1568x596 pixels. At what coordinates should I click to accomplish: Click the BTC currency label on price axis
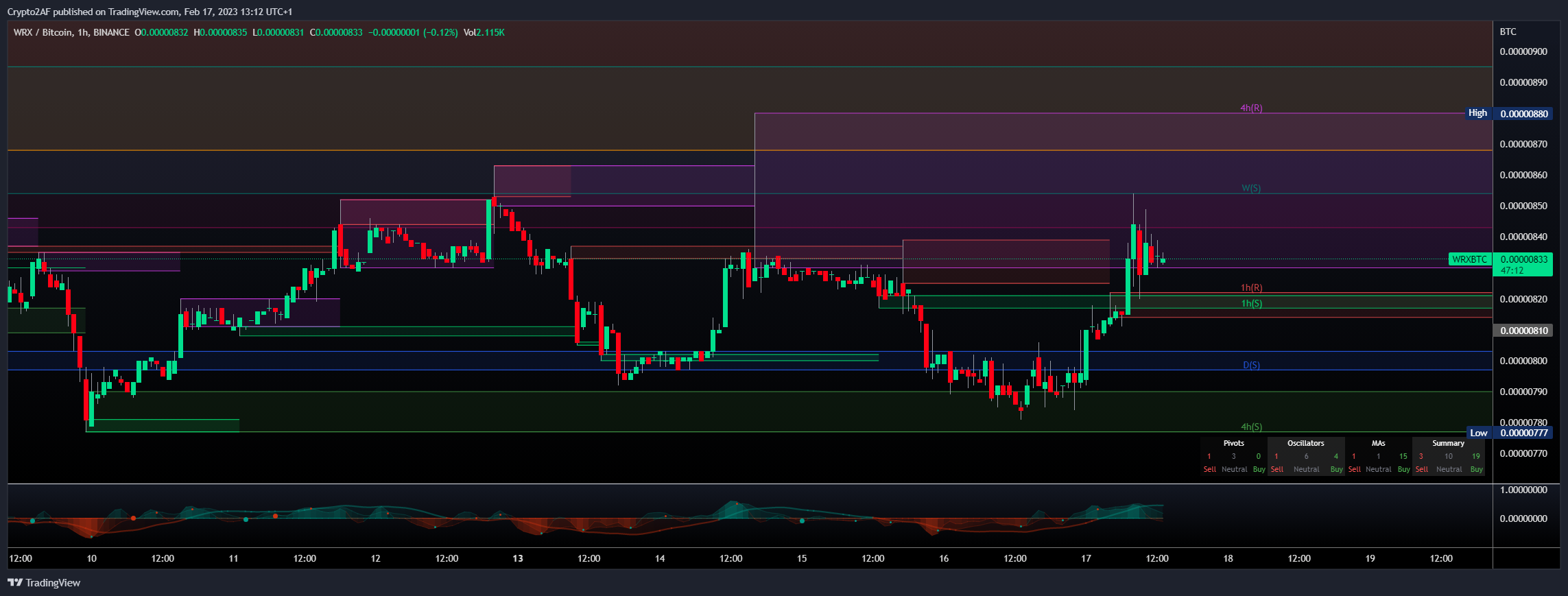click(x=1508, y=32)
